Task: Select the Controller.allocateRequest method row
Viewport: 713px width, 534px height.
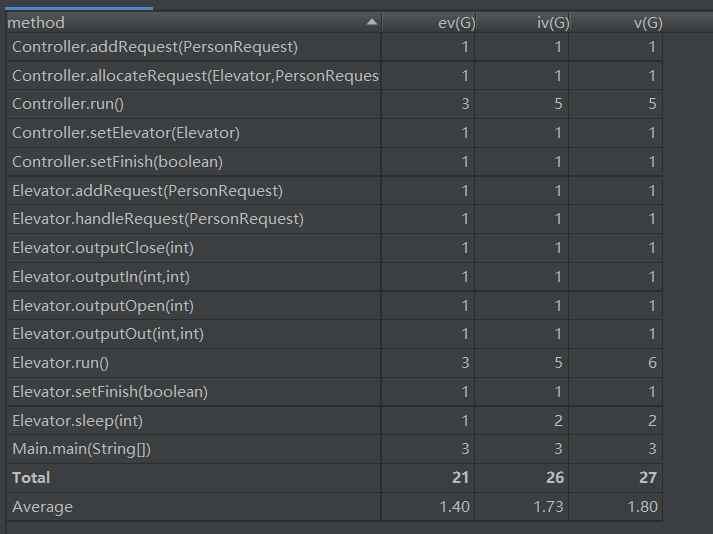Action: [195, 76]
